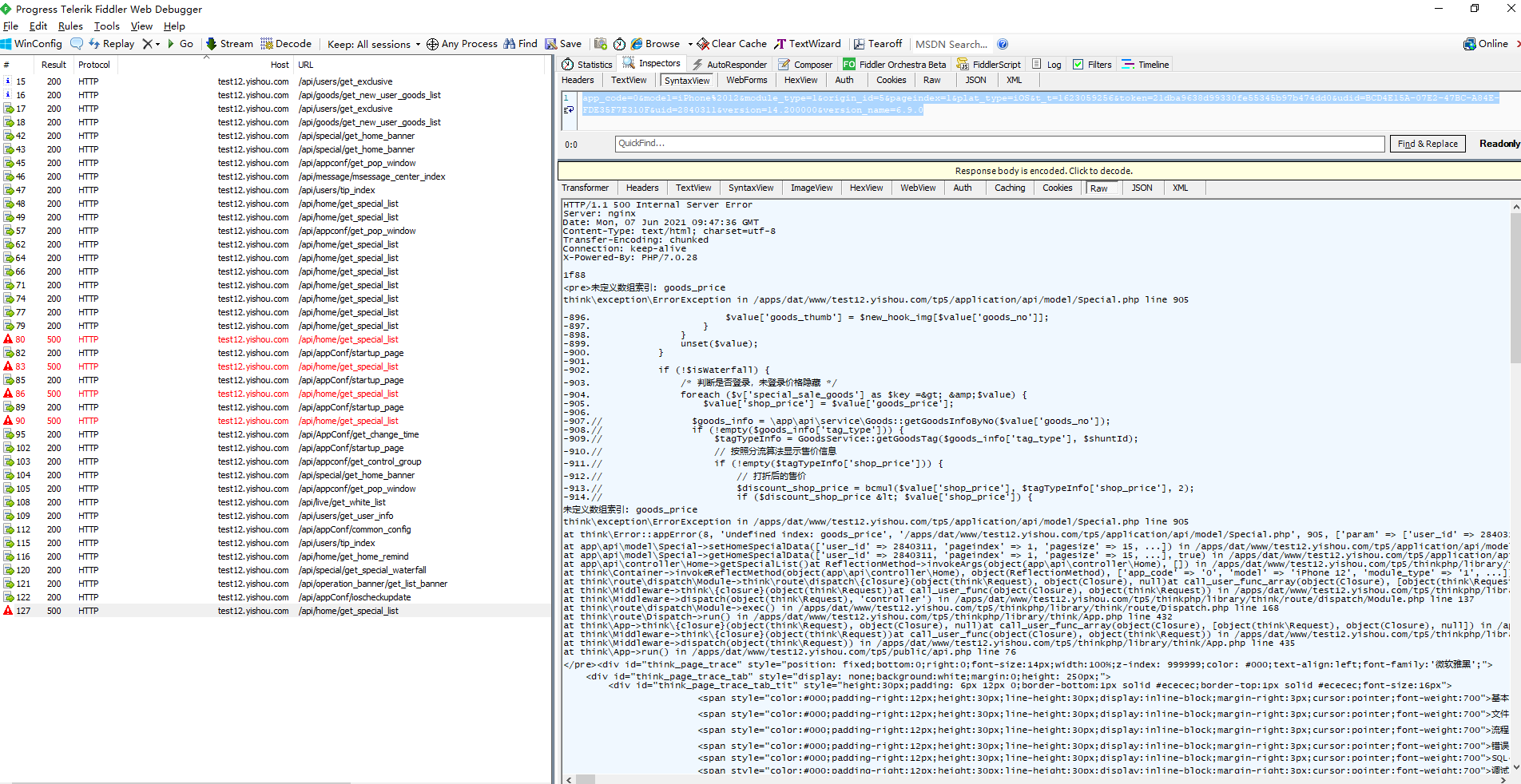This screenshot has height=784, width=1521.
Task: Select response WebView tab
Action: pos(918,188)
